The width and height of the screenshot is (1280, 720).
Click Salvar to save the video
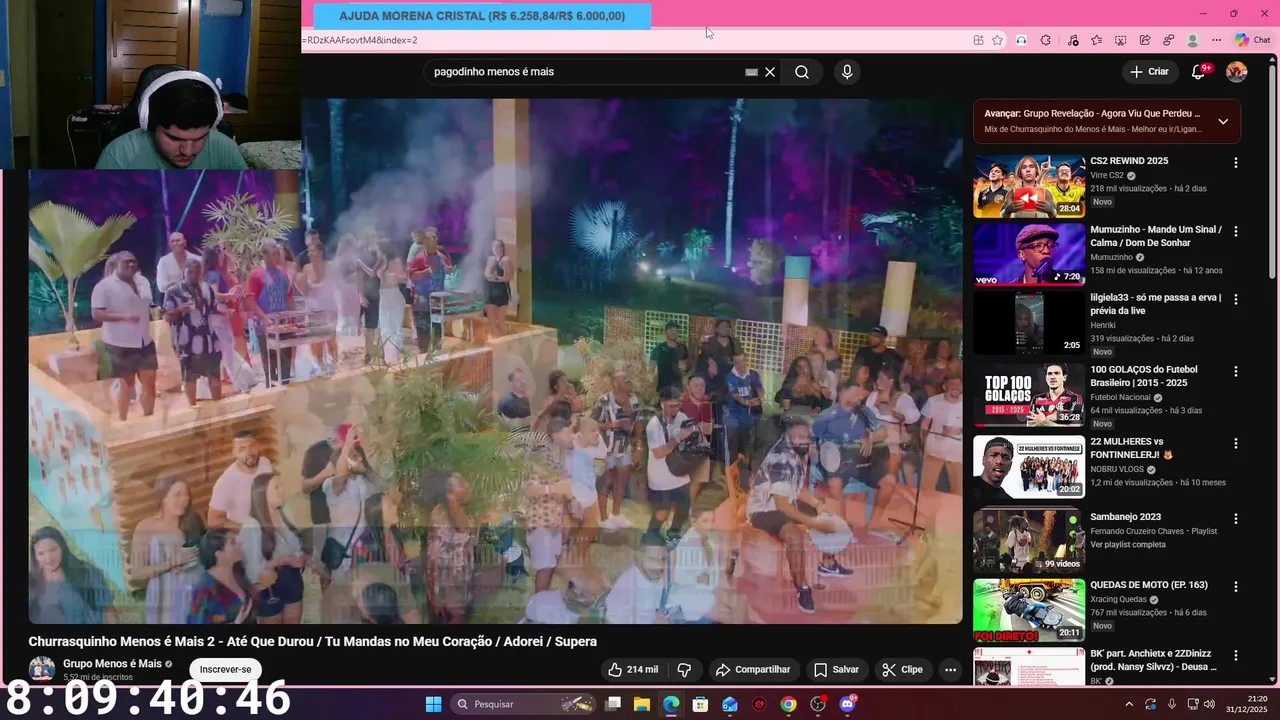tap(836, 670)
